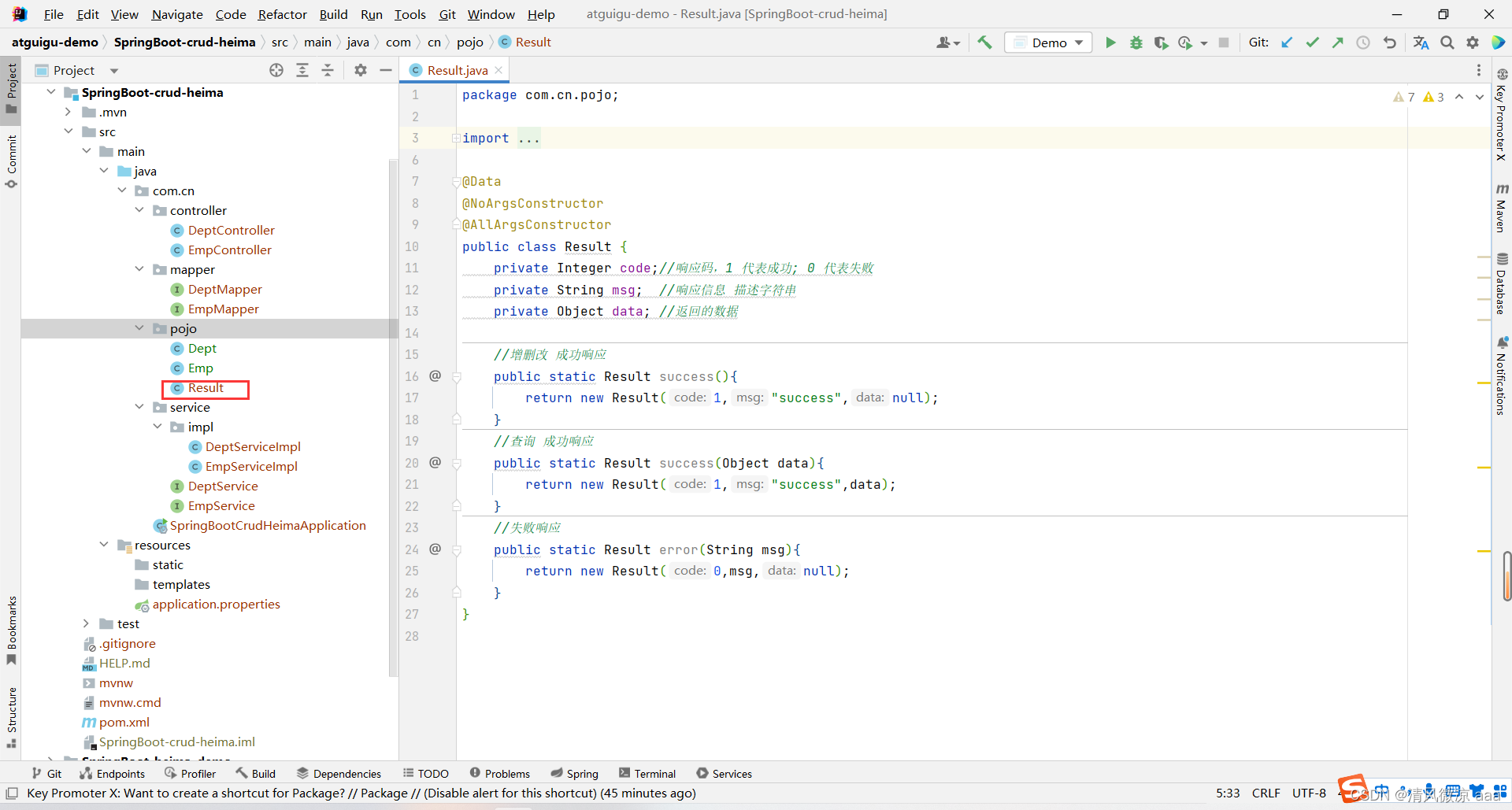
Task: Open Project panel options gear
Action: tap(361, 70)
